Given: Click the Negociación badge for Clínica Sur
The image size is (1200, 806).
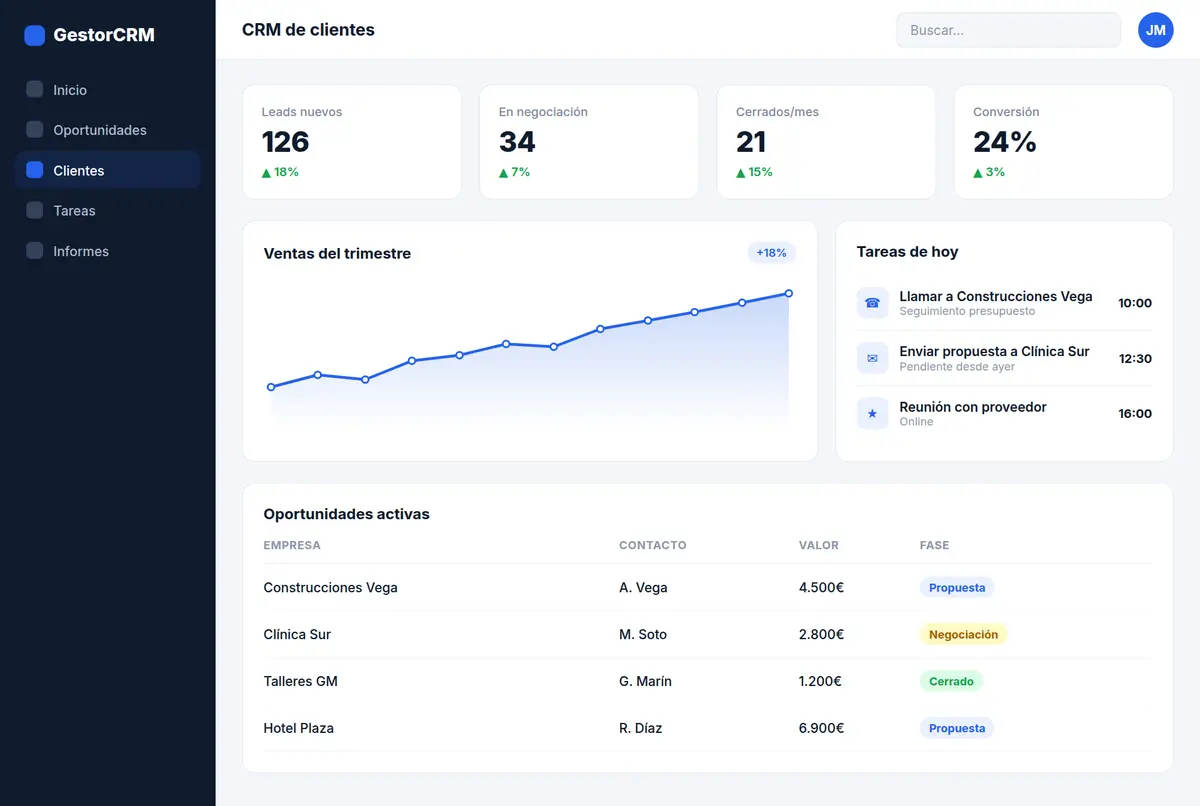Looking at the screenshot, I should click(x=963, y=634).
